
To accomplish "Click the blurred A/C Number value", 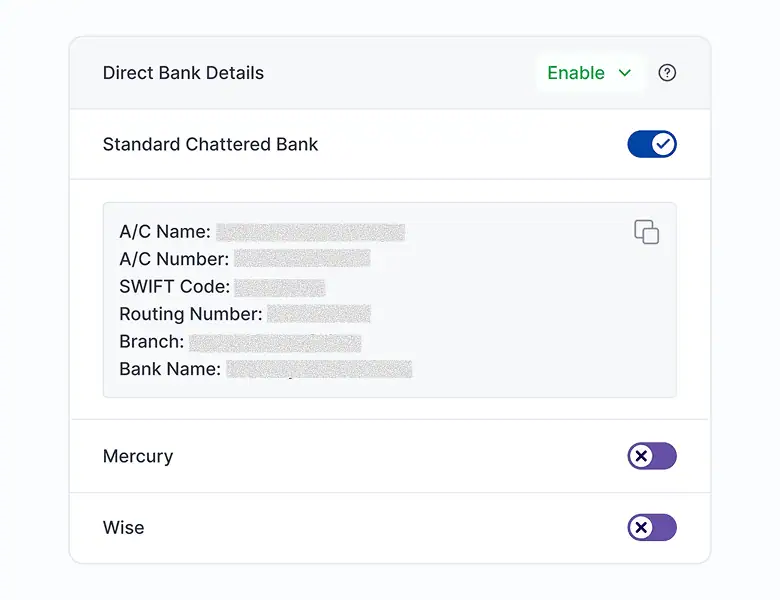I will coord(302,259).
